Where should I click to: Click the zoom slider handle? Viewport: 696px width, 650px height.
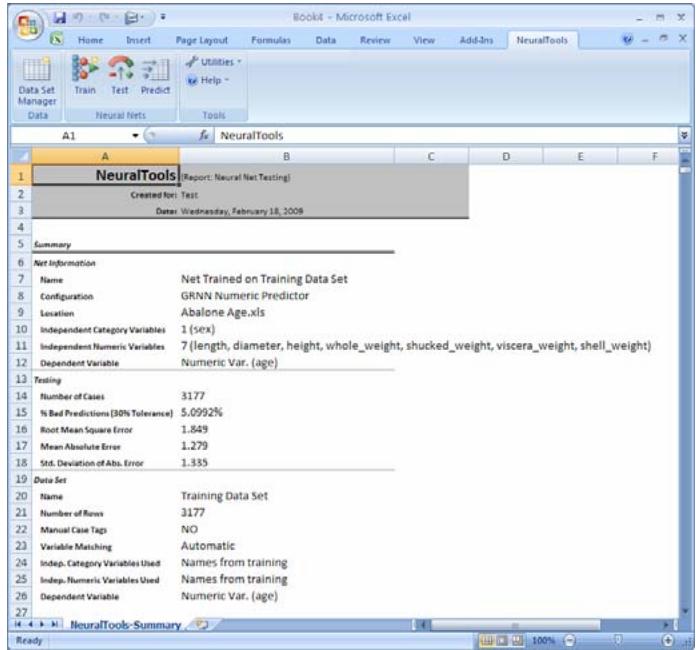pos(618,640)
